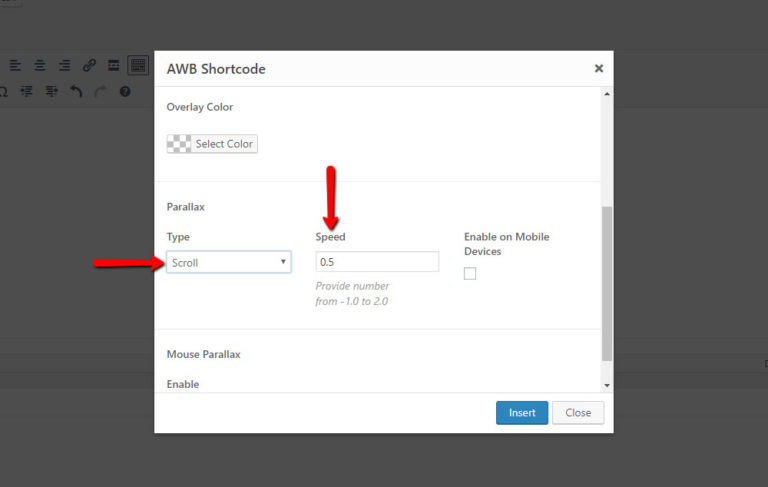Click the toolbar toggle (kitchen sink) icon
Image resolution: width=768 pixels, height=487 pixels.
[x=138, y=66]
